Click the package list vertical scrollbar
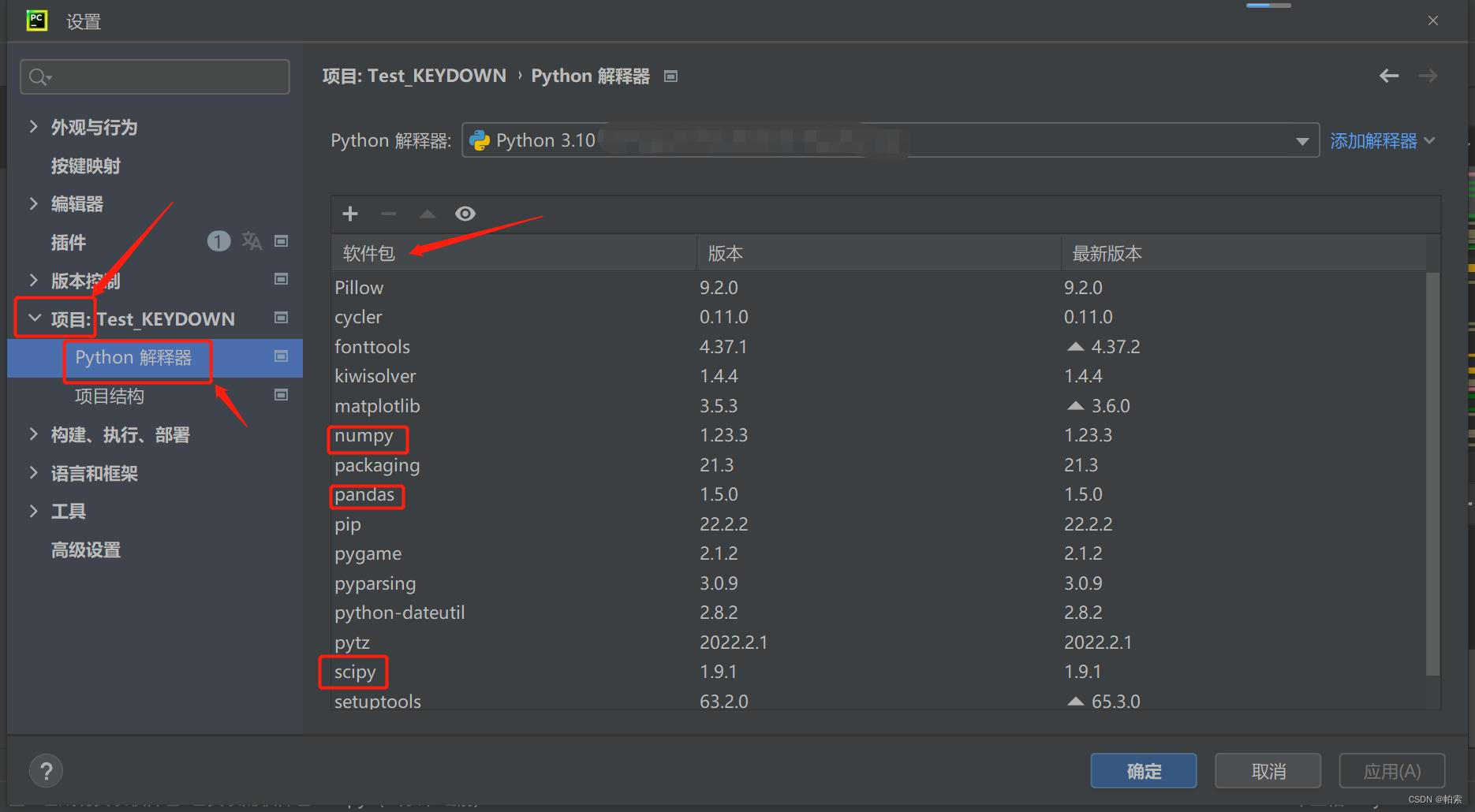The image size is (1475, 812). click(1433, 474)
